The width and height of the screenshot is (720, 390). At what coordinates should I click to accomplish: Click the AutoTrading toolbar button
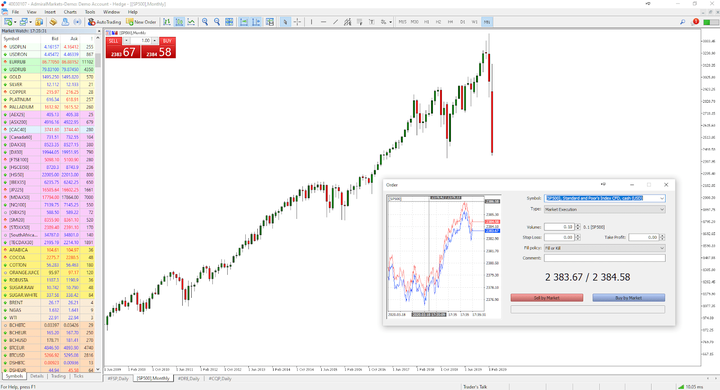point(105,22)
